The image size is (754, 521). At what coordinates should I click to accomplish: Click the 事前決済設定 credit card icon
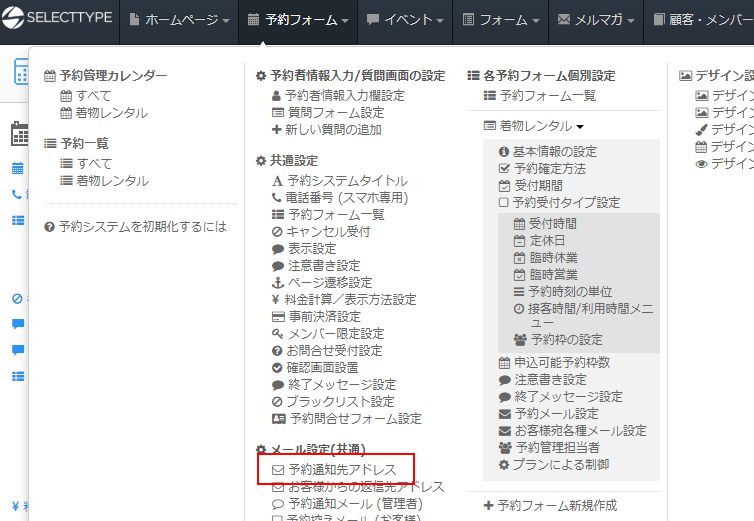pyautogui.click(x=277, y=316)
